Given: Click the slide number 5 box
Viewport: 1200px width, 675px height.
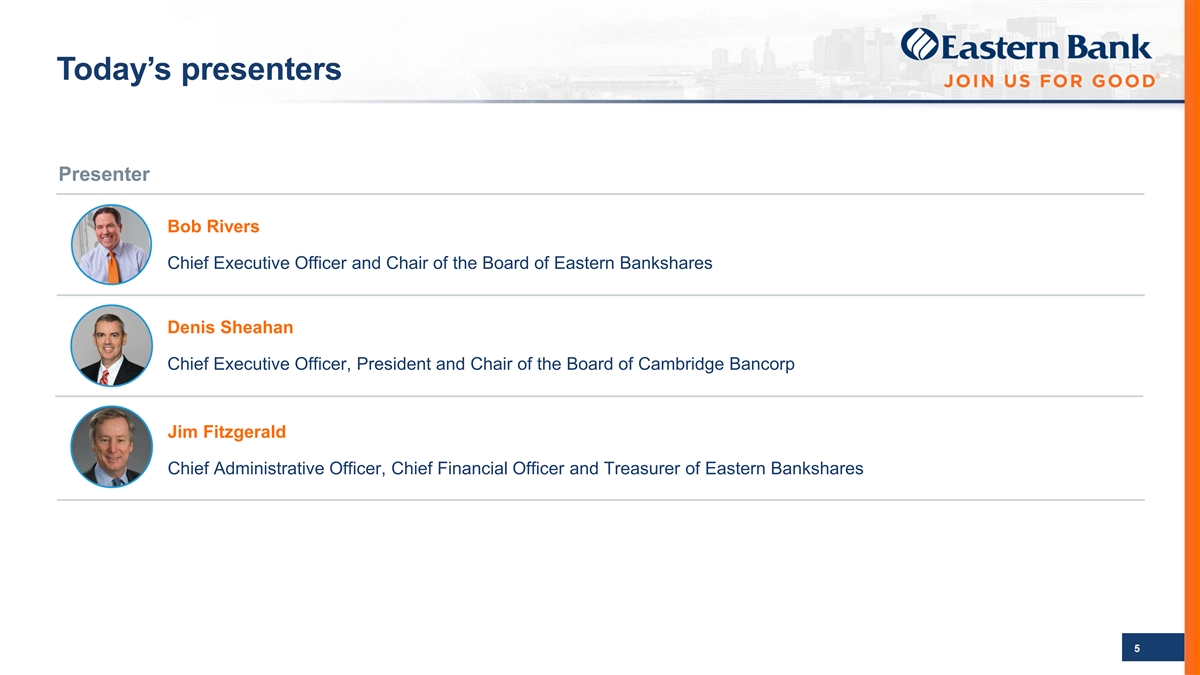Looking at the screenshot, I should [x=1137, y=649].
